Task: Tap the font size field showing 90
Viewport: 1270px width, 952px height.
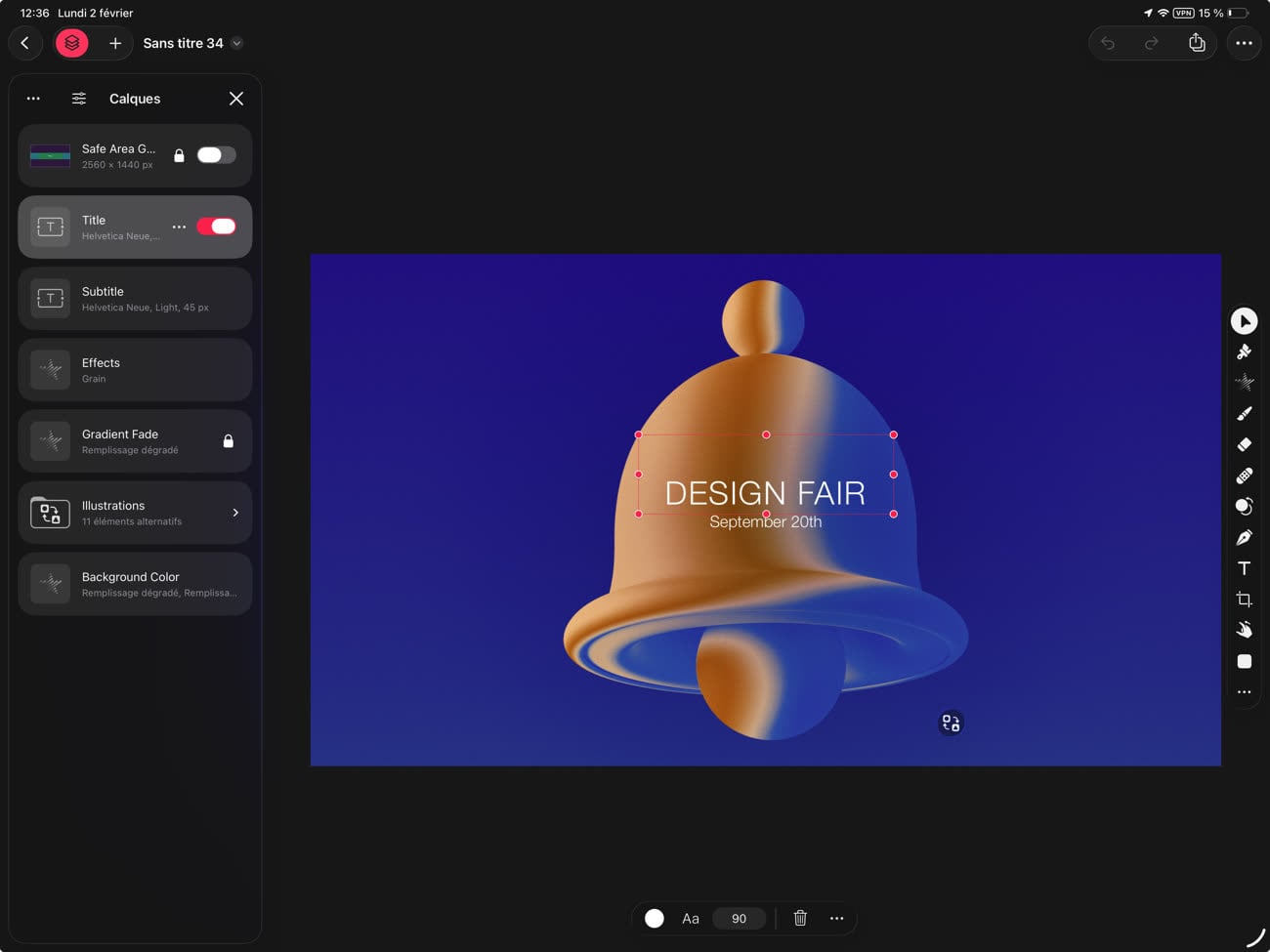Action: [740, 918]
